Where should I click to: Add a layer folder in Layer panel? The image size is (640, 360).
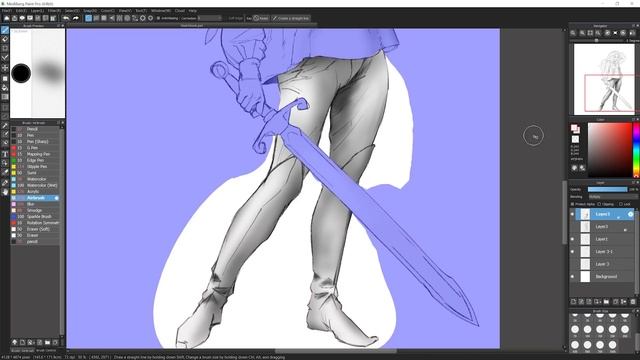click(607, 302)
